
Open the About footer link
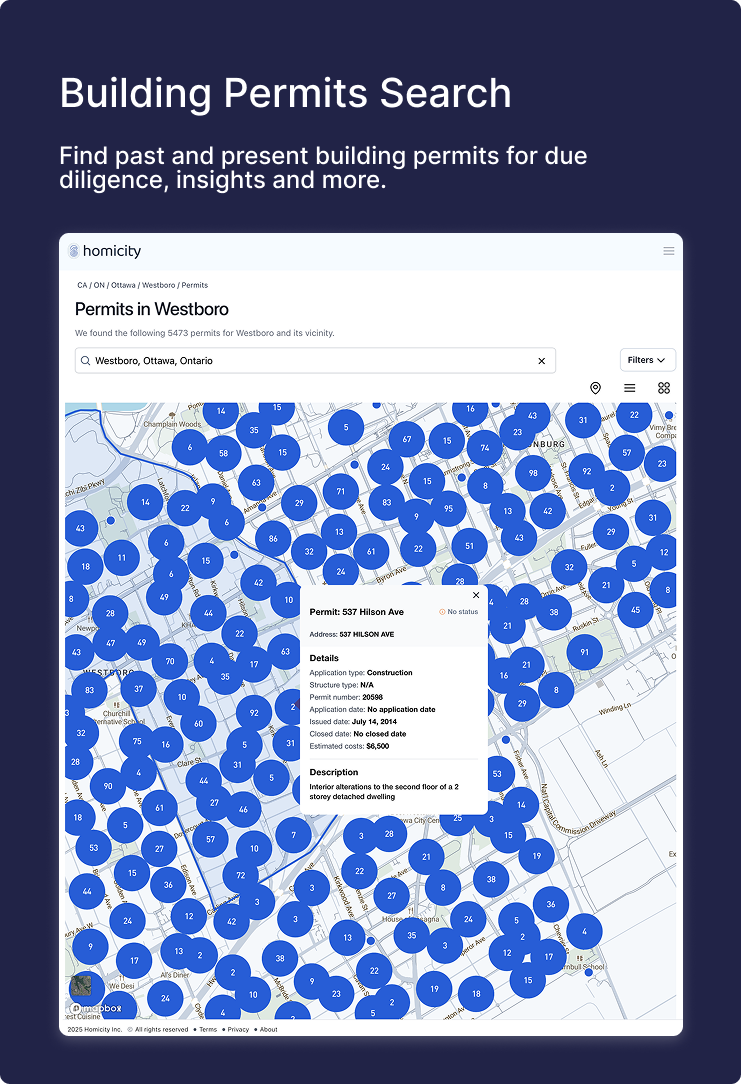tap(269, 1029)
